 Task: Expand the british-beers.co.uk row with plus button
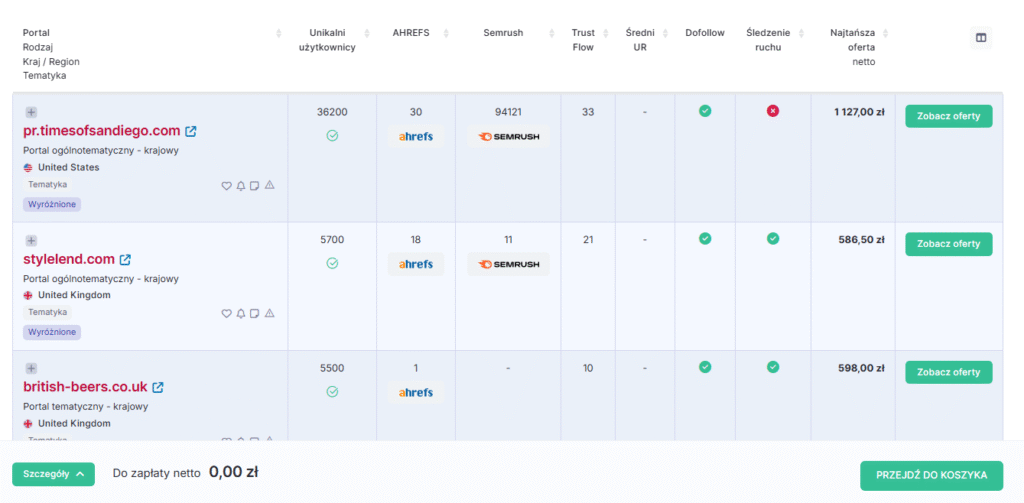(31, 368)
